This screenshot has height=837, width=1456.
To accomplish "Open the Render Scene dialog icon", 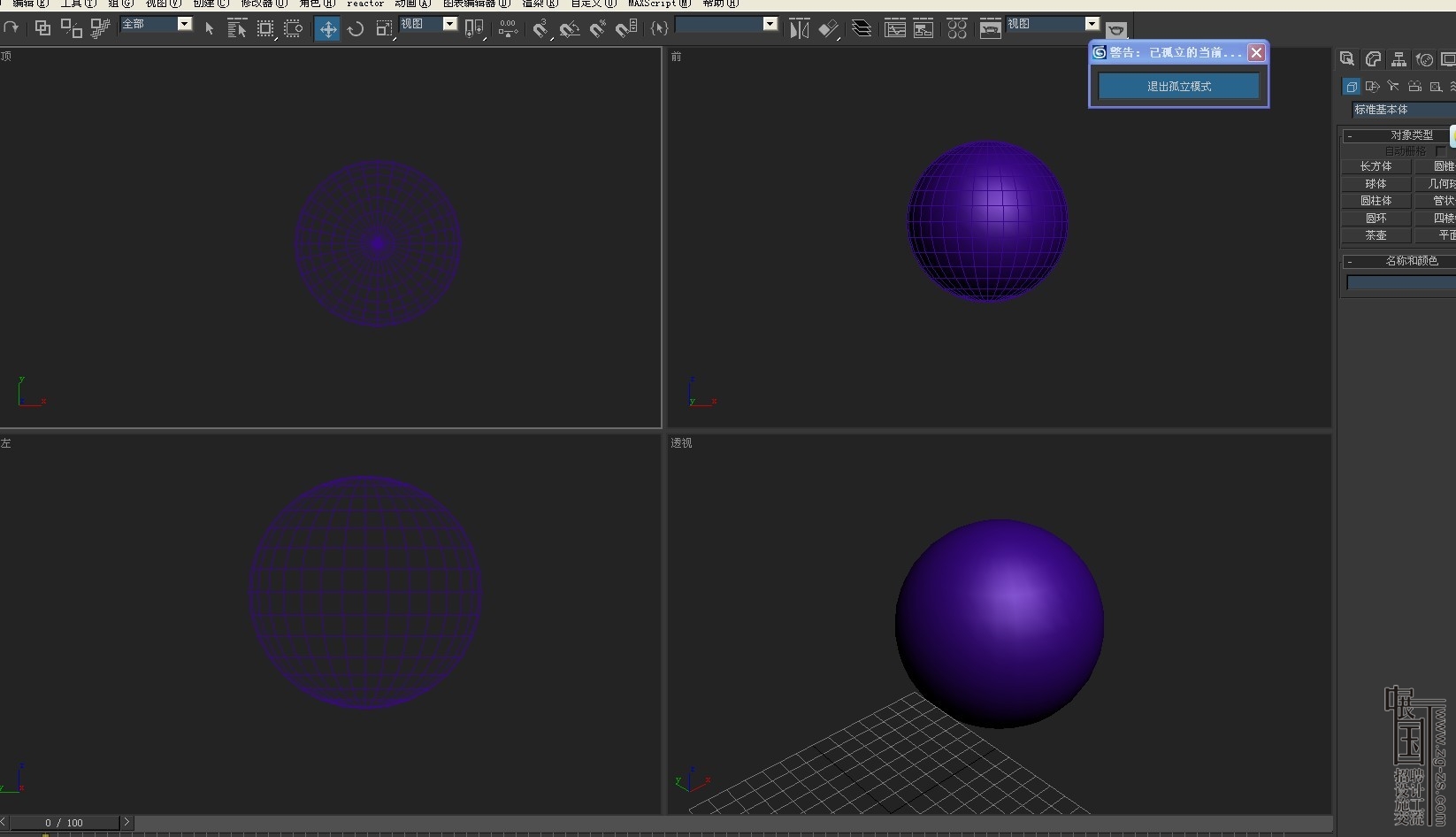I will (x=991, y=28).
